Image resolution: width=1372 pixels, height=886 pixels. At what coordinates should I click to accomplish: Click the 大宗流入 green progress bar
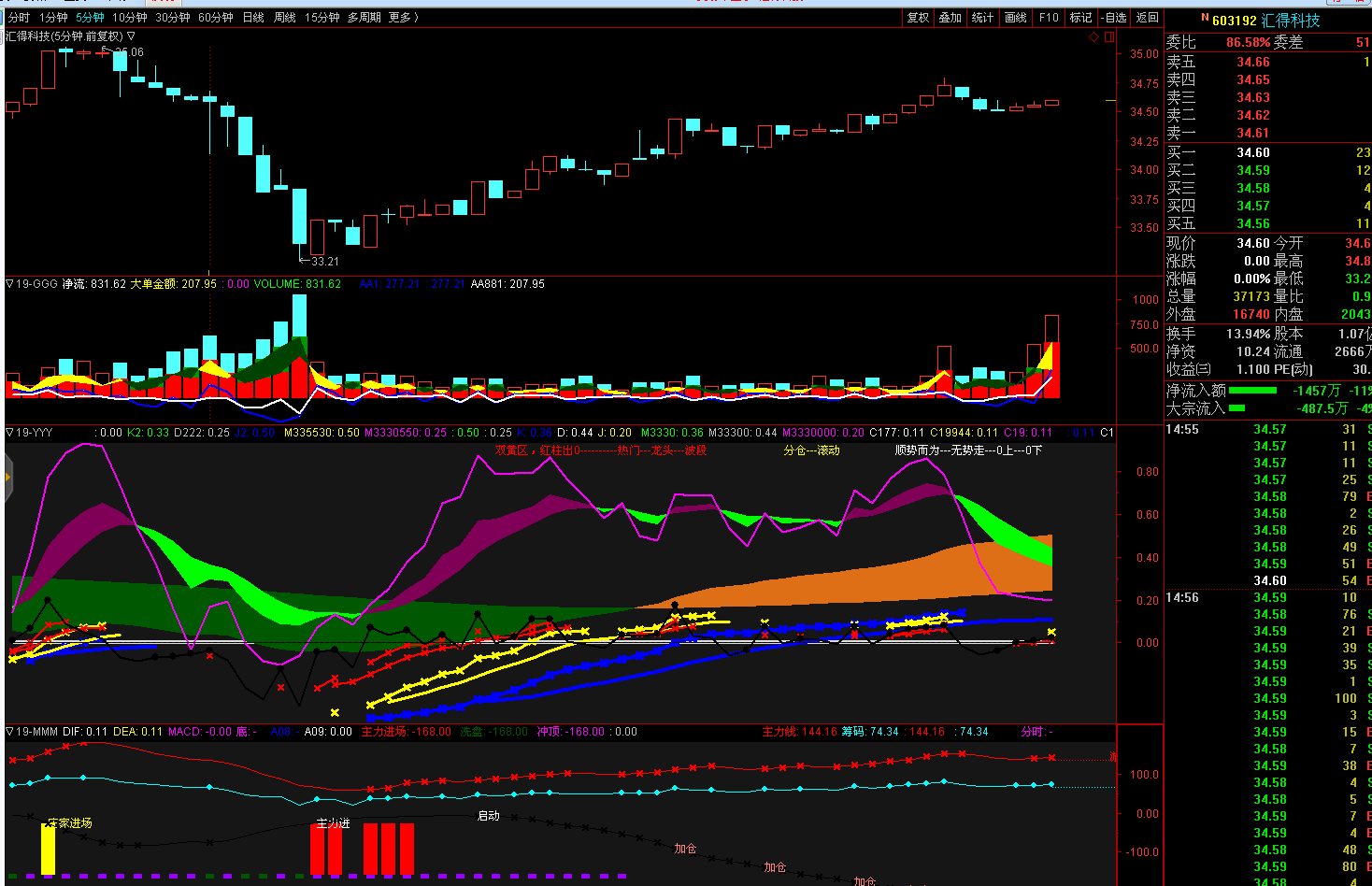pyautogui.click(x=1237, y=408)
